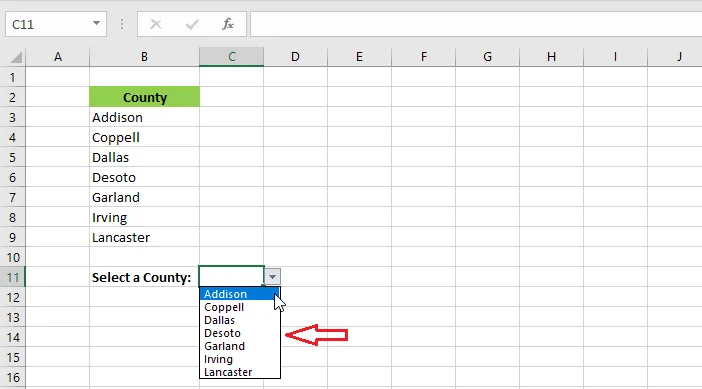Select cell B3 containing Addison

144,117
